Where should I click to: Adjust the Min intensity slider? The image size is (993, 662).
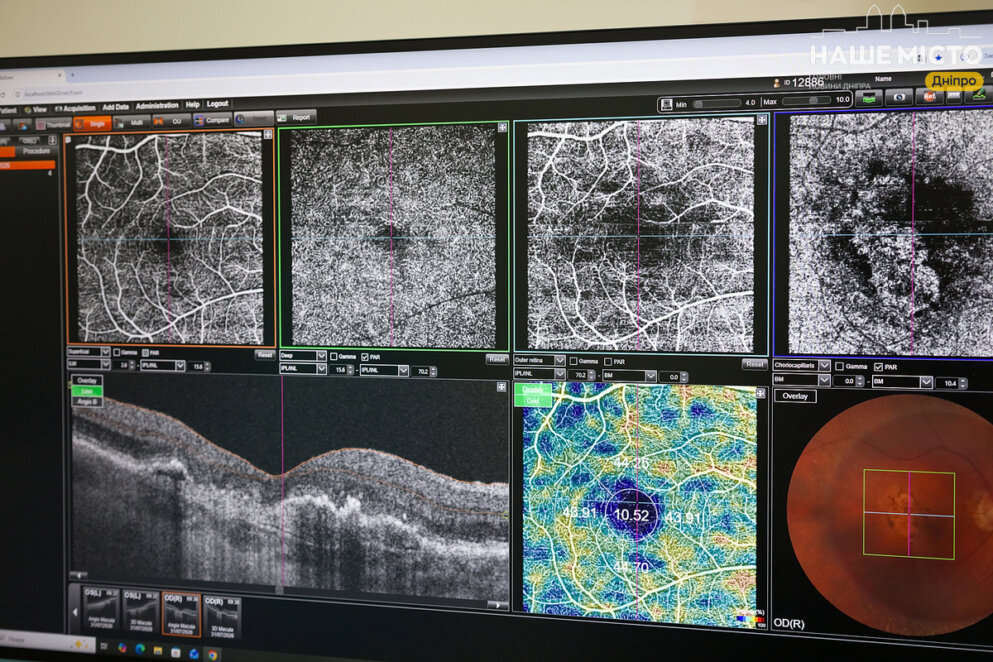click(718, 103)
